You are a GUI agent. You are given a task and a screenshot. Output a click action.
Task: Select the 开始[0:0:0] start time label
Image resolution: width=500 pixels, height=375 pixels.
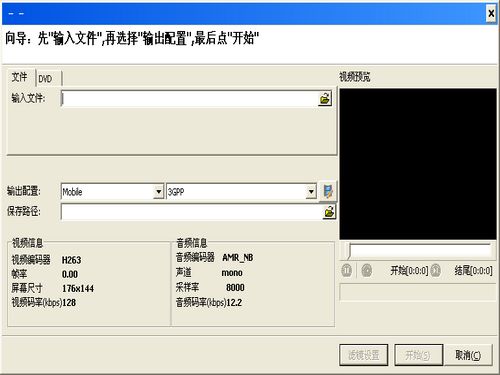pos(409,271)
